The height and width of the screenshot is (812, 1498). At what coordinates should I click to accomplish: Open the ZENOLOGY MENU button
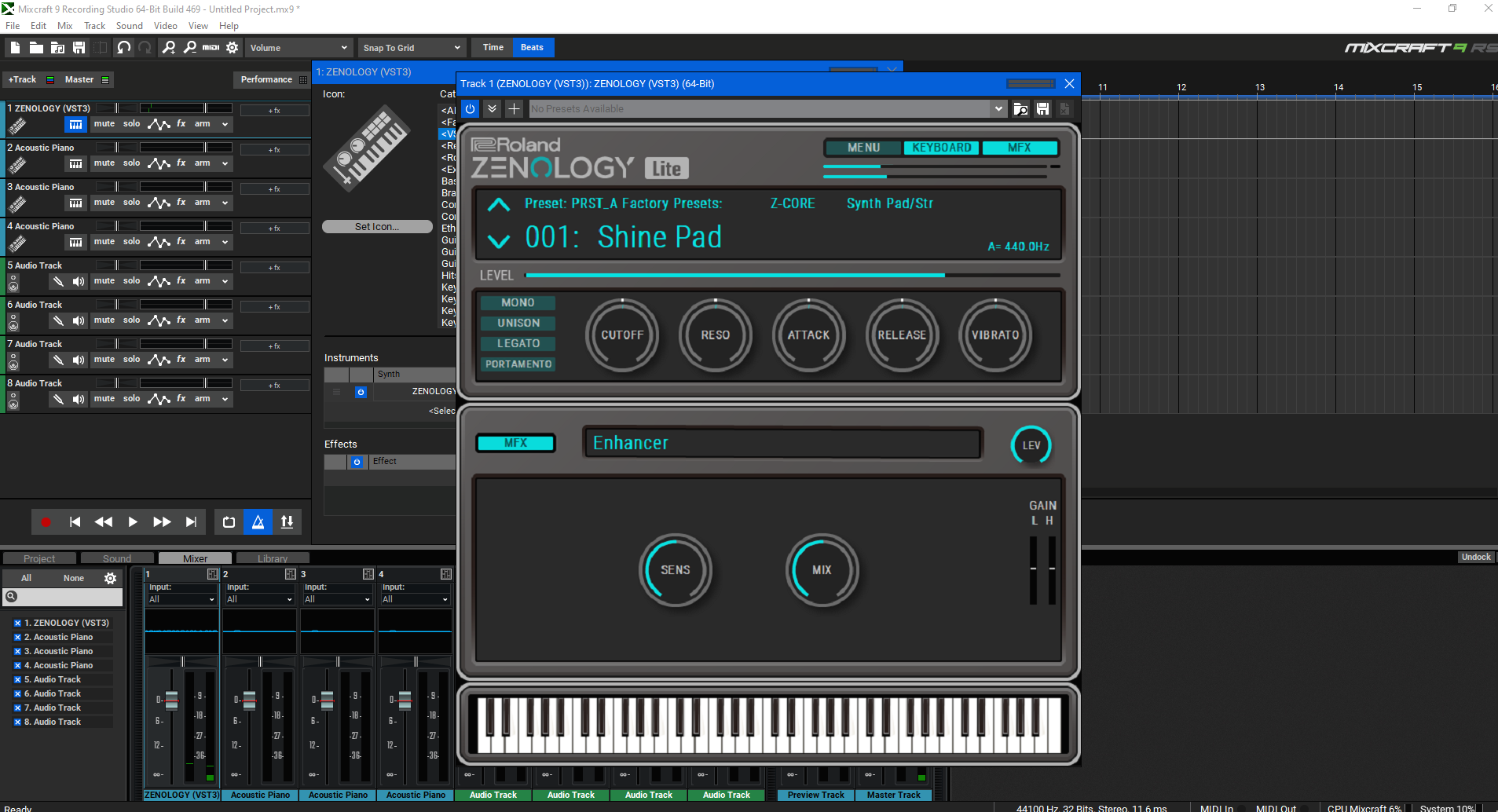point(863,148)
